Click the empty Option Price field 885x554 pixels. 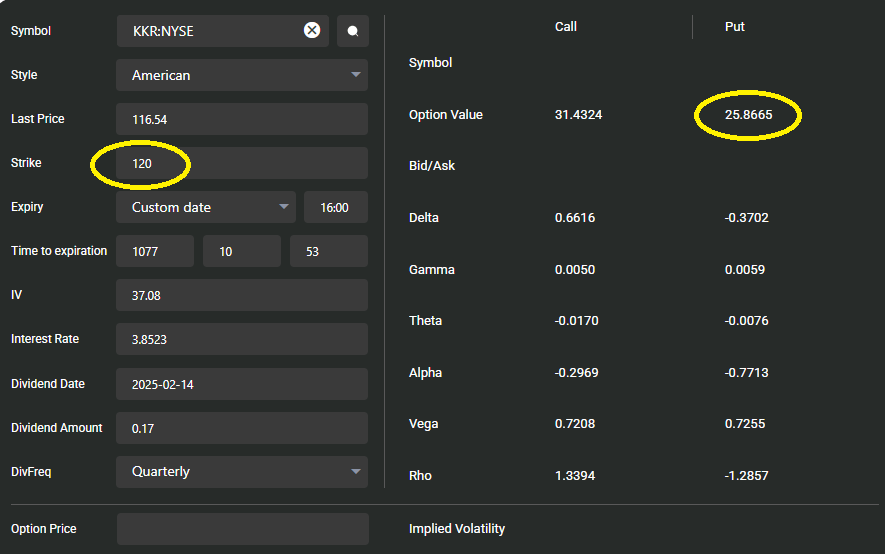pyautogui.click(x=242, y=529)
